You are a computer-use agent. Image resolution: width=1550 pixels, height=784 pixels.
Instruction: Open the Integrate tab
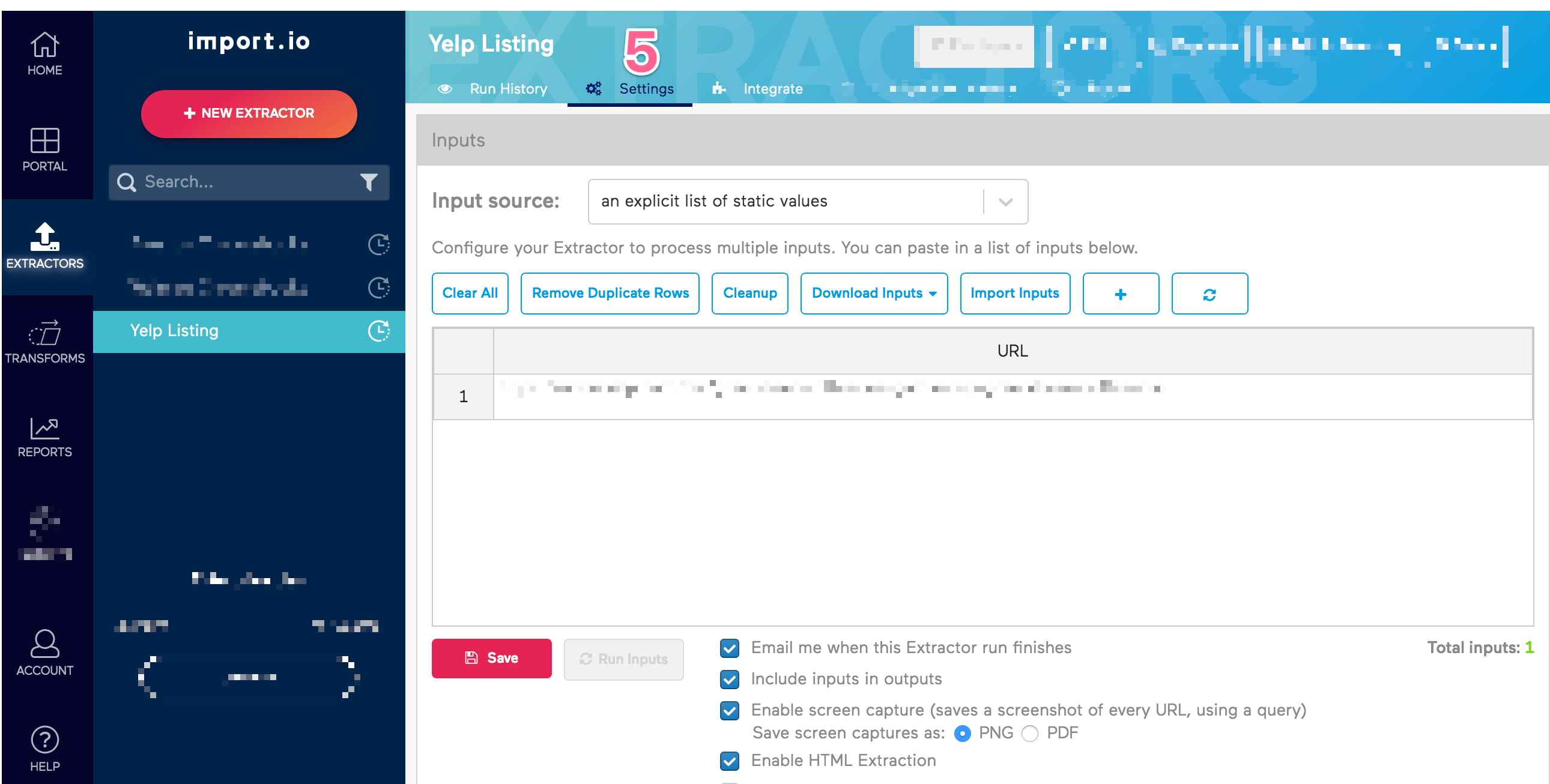pyautogui.click(x=773, y=88)
